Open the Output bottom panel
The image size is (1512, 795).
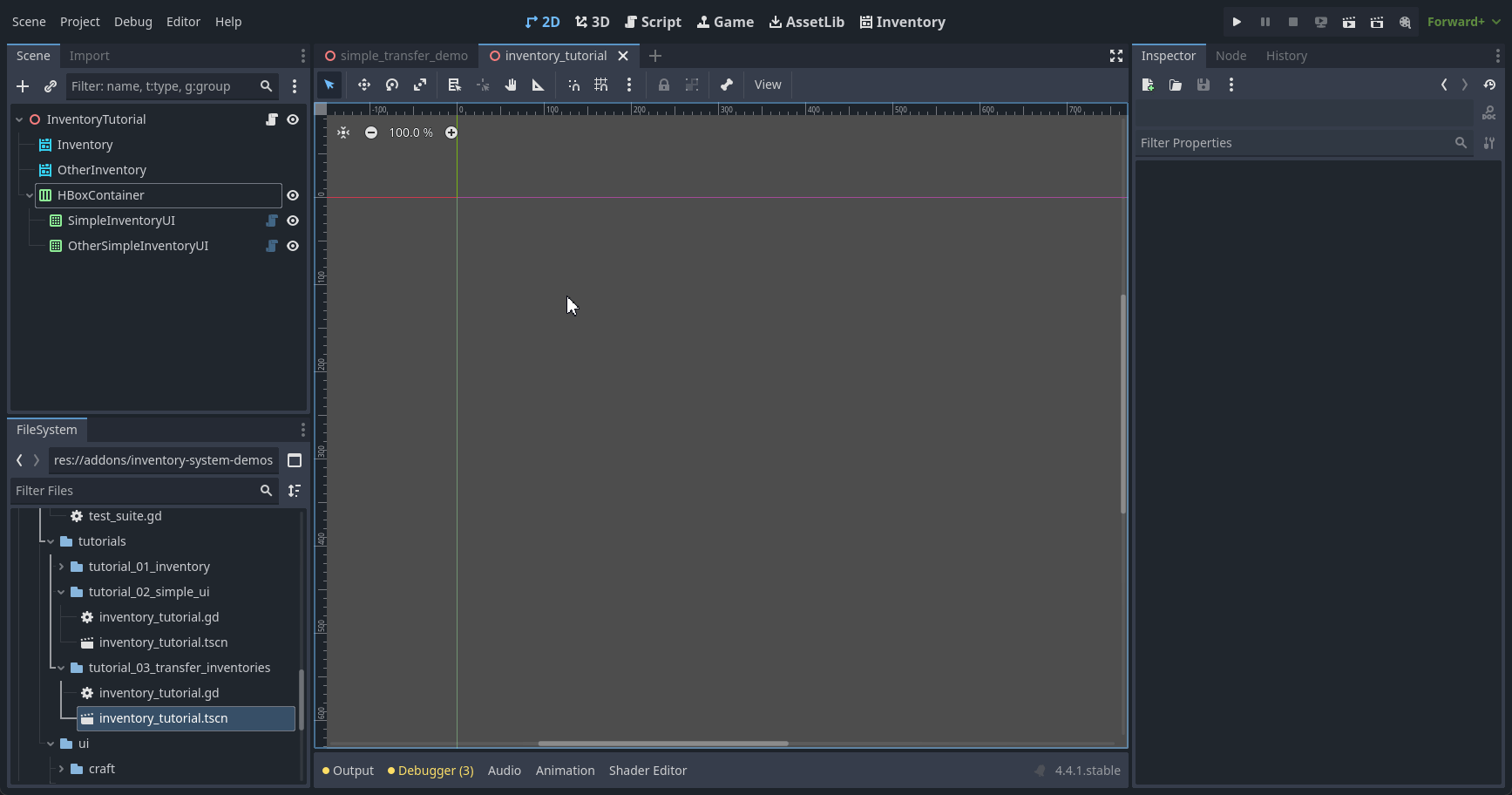348,771
